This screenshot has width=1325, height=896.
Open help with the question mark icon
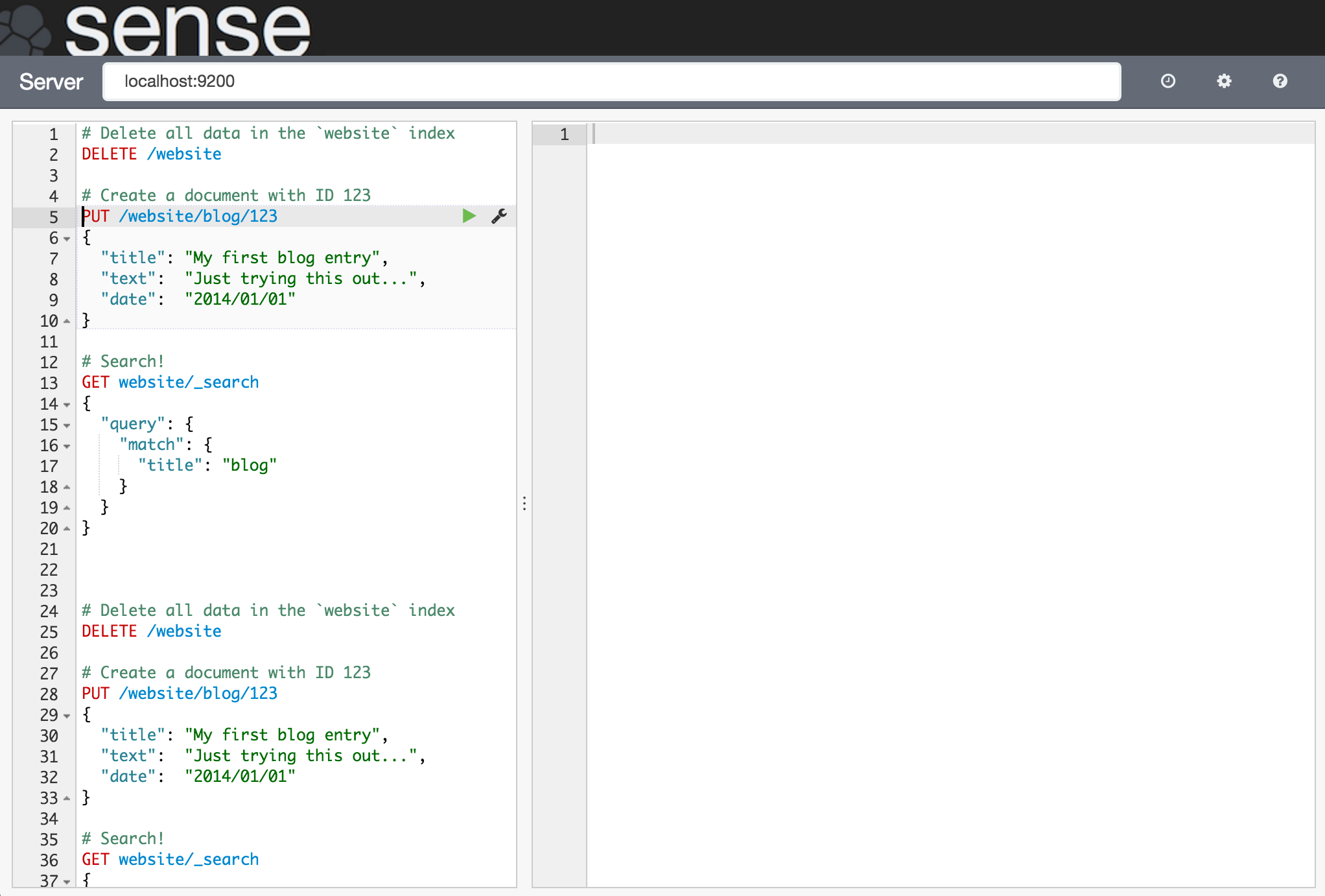tap(1280, 81)
